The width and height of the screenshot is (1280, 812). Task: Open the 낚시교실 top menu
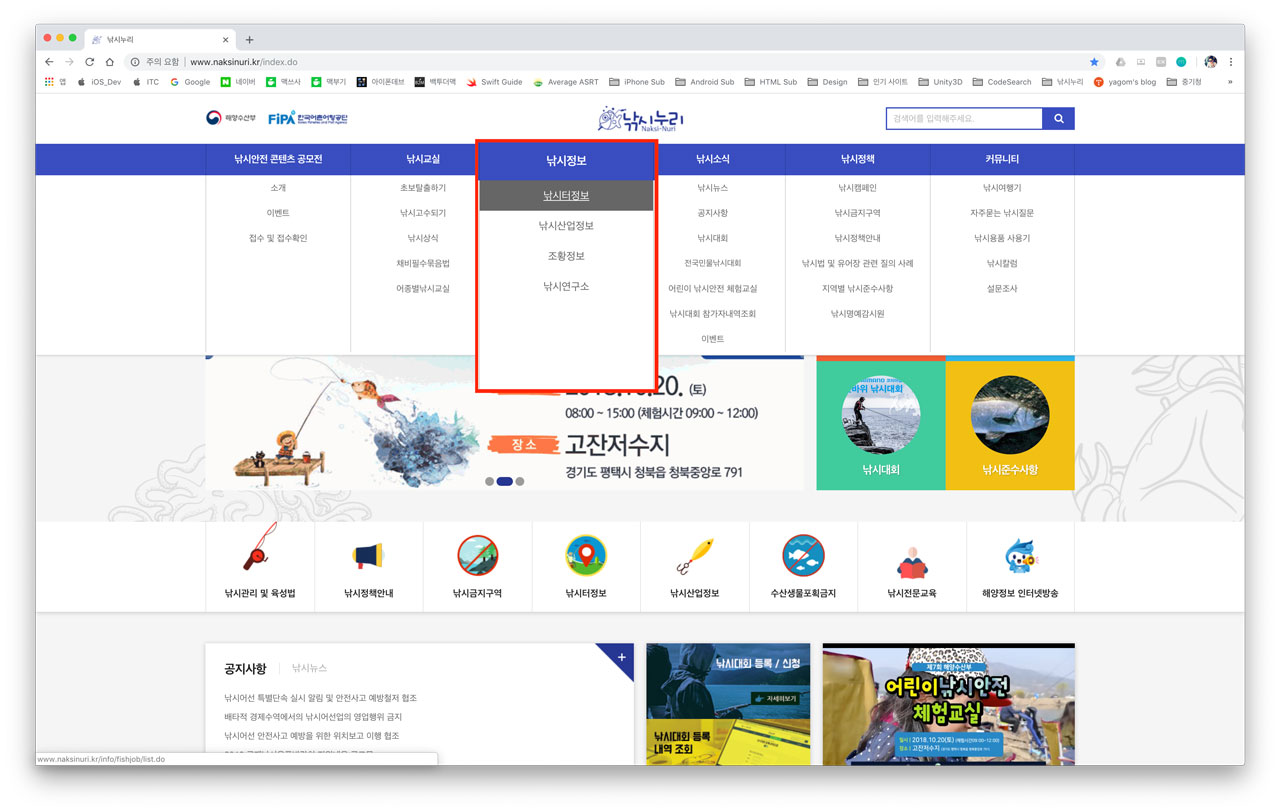[x=423, y=159]
